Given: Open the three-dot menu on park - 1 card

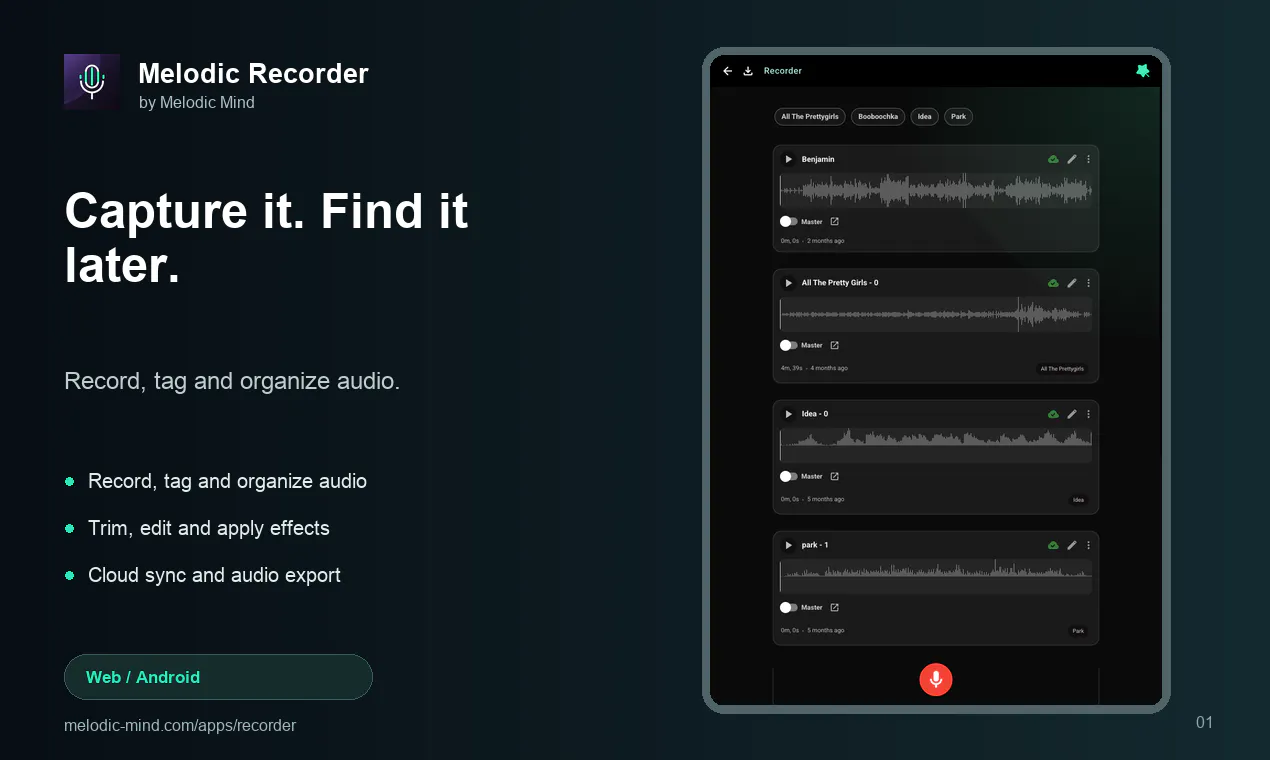Looking at the screenshot, I should (1089, 545).
